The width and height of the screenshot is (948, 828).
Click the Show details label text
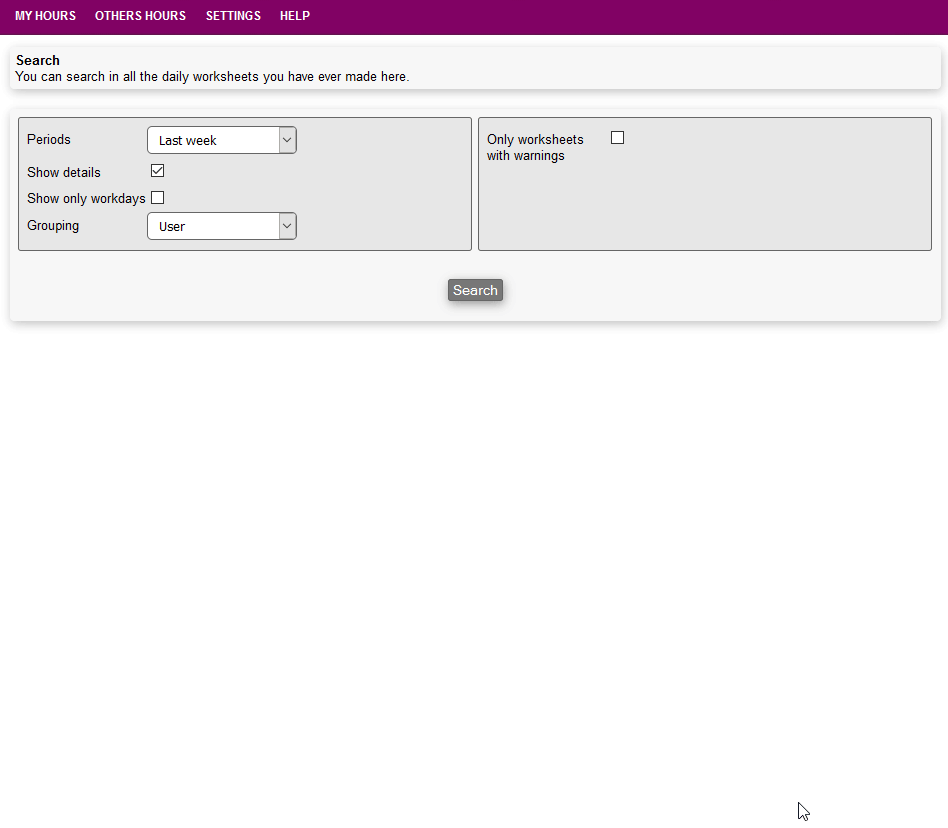tap(64, 173)
